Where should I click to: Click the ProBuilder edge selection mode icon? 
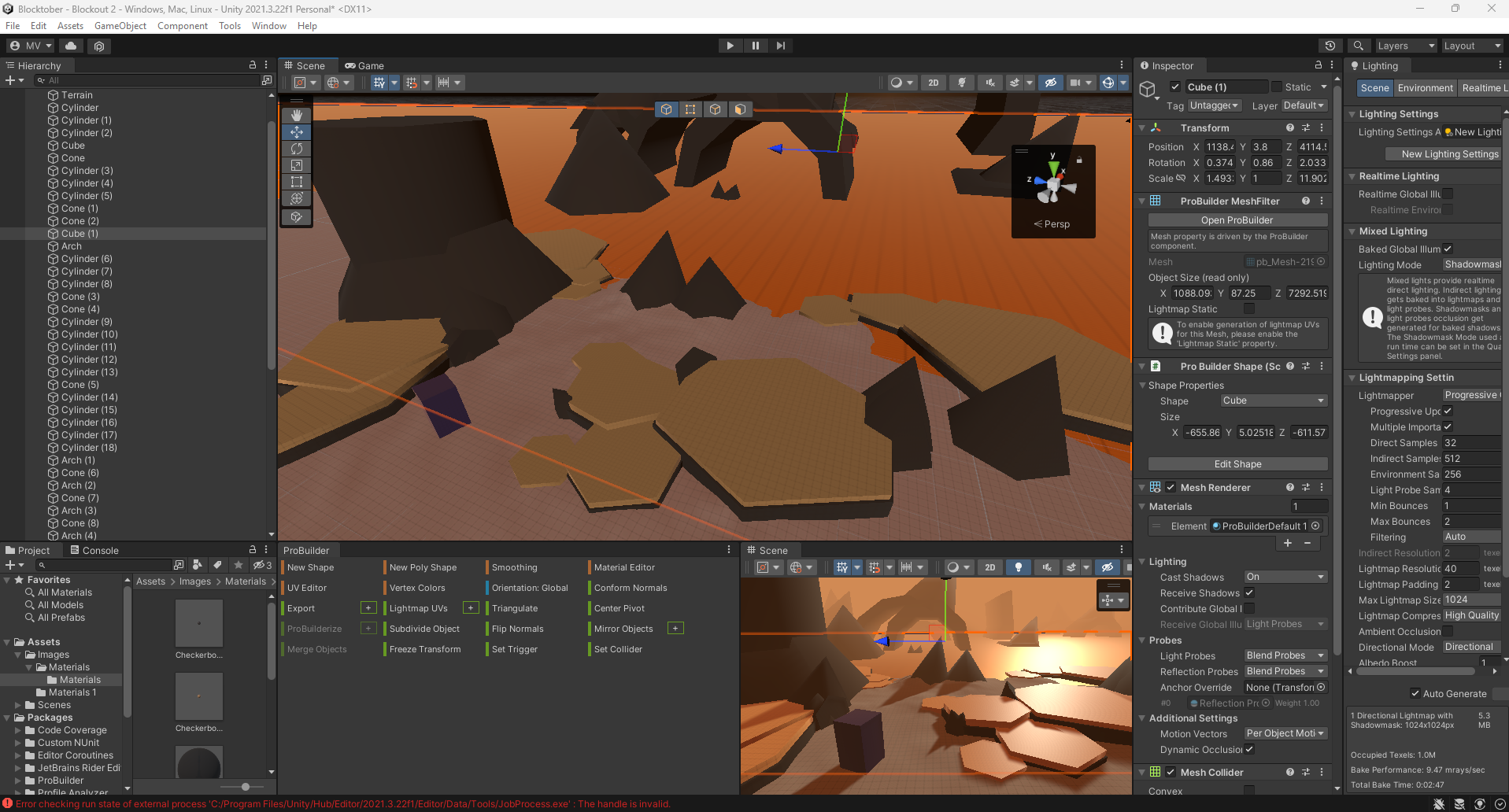pos(715,109)
